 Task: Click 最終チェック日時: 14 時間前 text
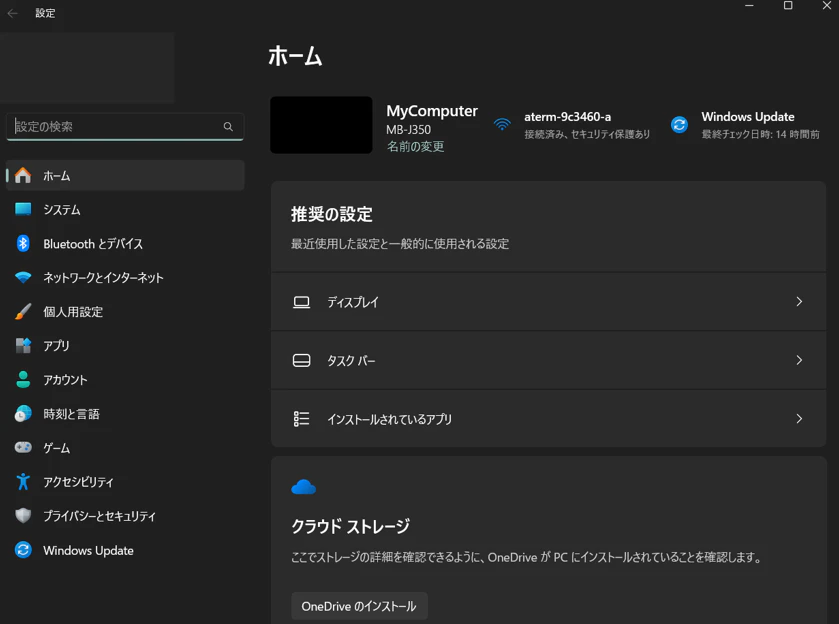[x=760, y=134]
